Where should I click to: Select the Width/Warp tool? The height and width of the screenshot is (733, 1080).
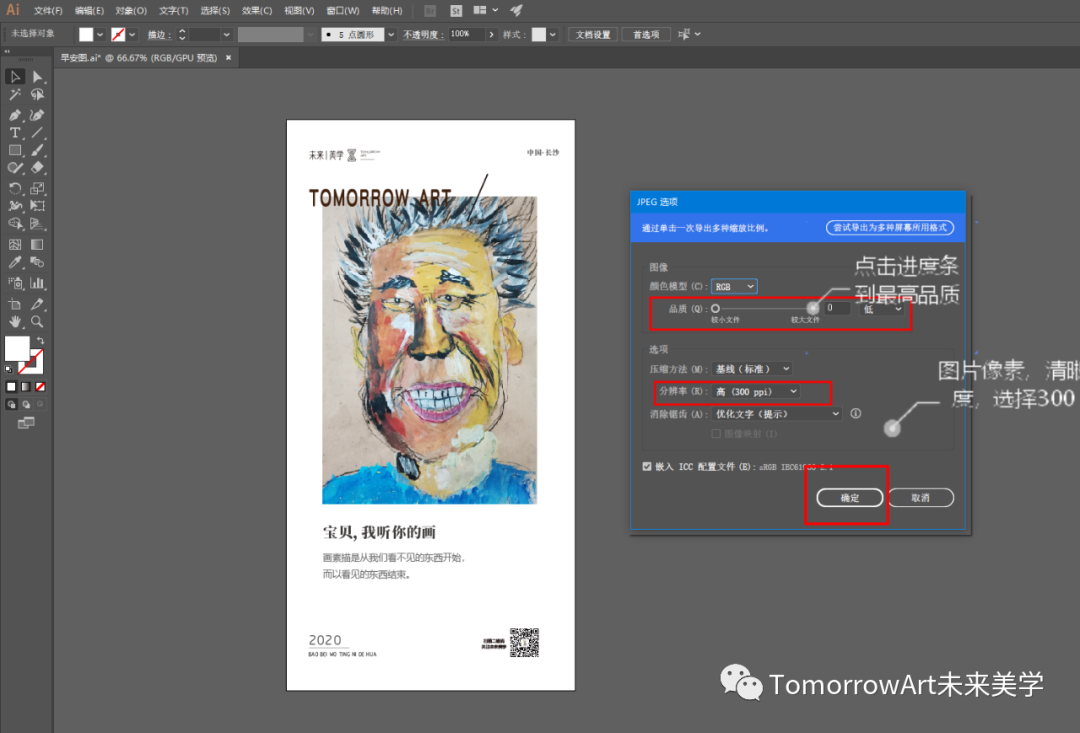click(x=15, y=205)
